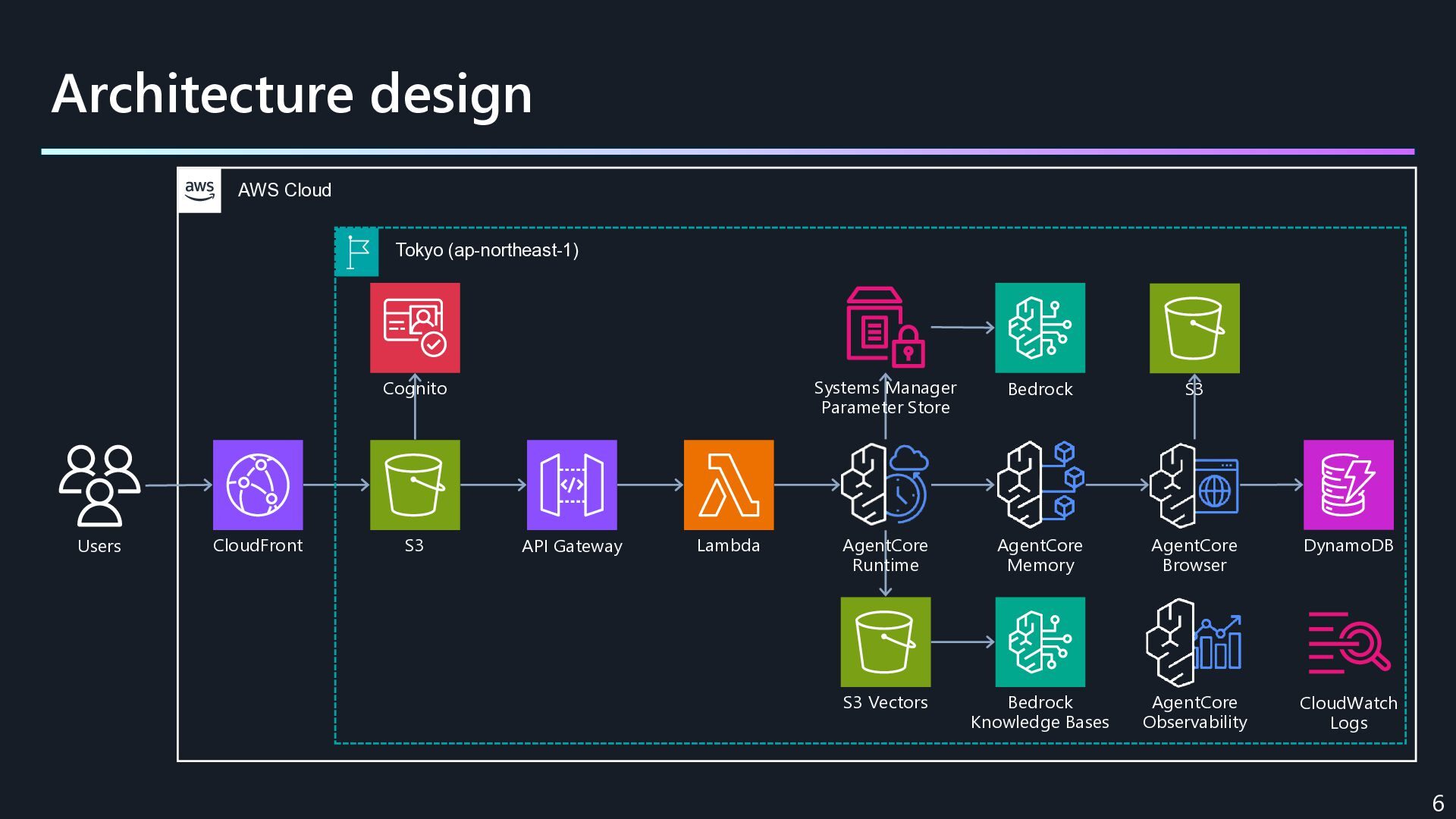Click the DynamoDB icon
1456x819 pixels.
point(1348,485)
